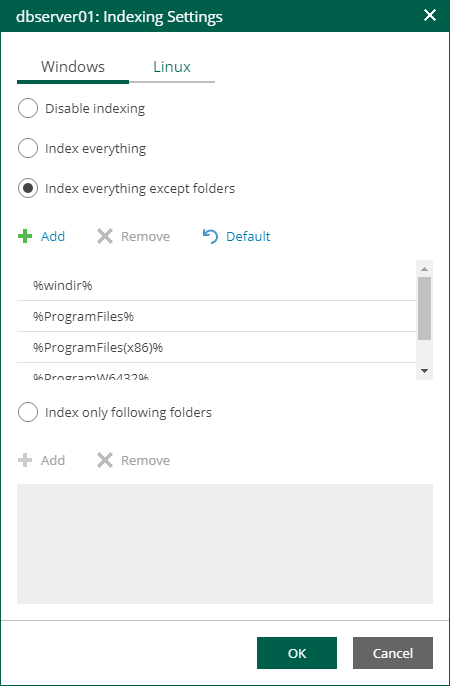The image size is (450, 686).
Task: Click the folder list scrollbar thumb
Action: 424,308
